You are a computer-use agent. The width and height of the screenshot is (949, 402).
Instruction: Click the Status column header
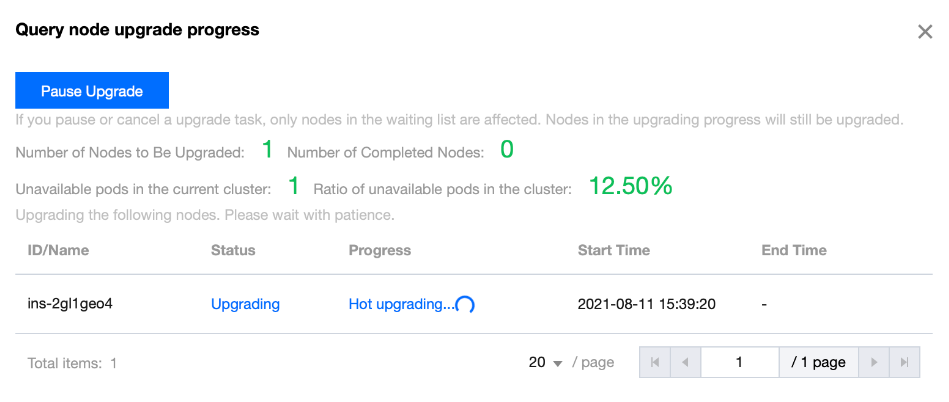tap(233, 250)
